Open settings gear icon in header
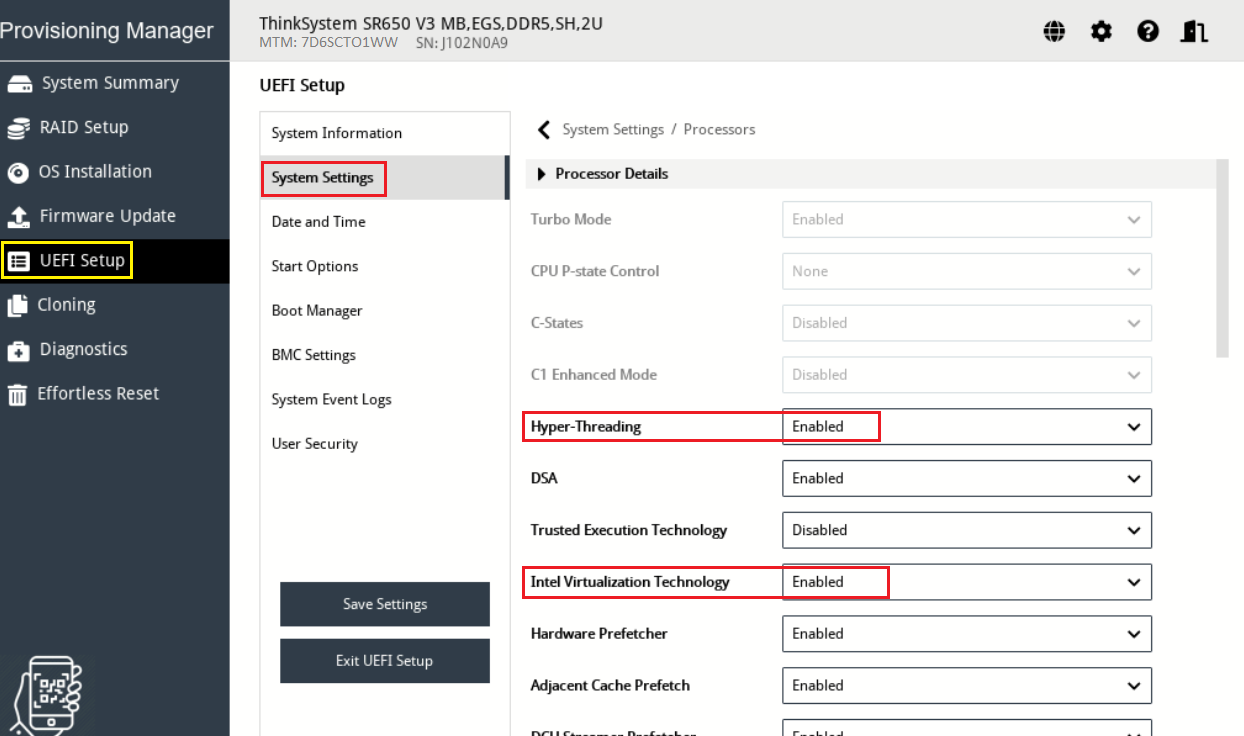 (x=1101, y=32)
